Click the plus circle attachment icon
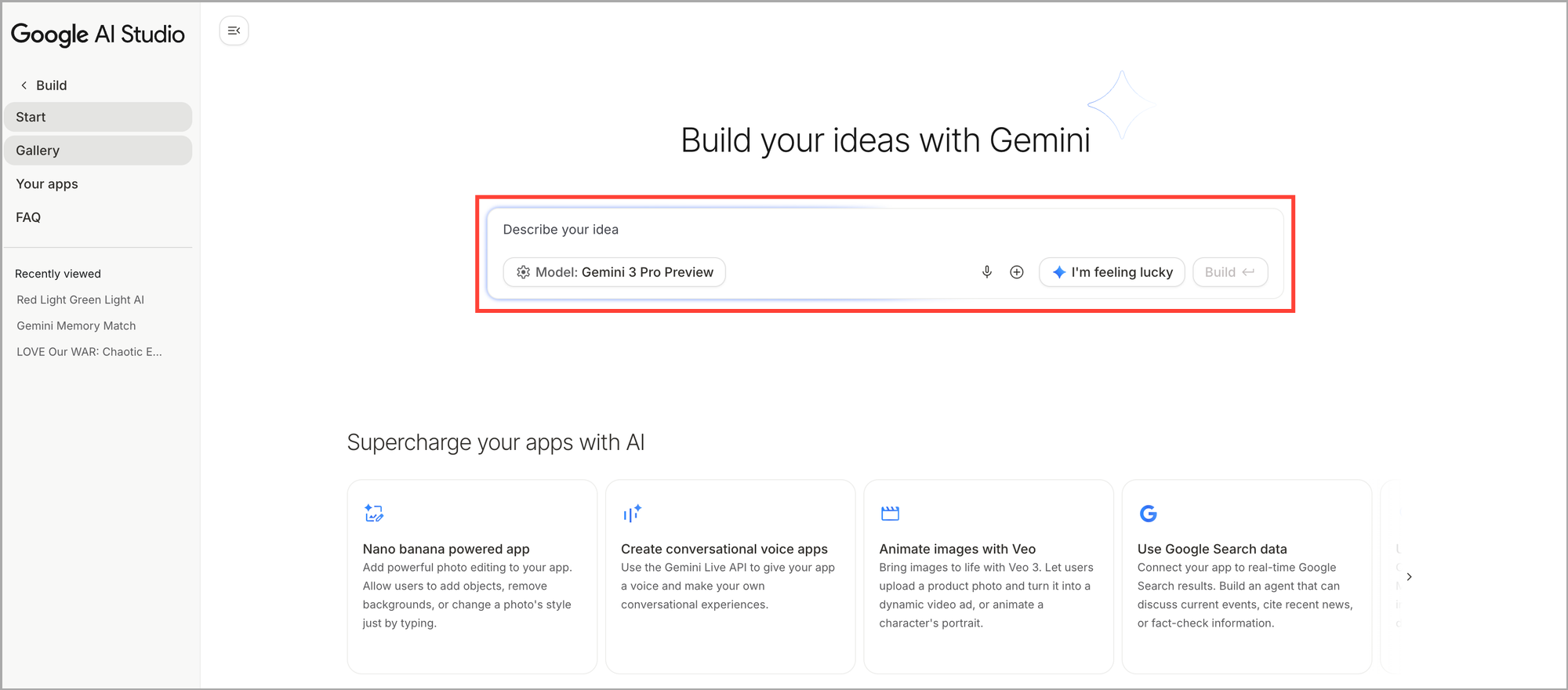Viewport: 1568px width, 690px height. click(x=1017, y=272)
